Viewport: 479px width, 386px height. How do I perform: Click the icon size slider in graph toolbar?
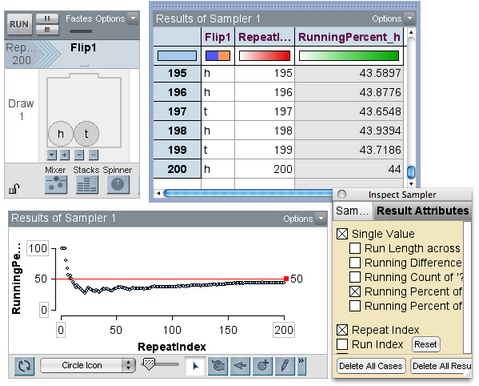tap(160, 364)
